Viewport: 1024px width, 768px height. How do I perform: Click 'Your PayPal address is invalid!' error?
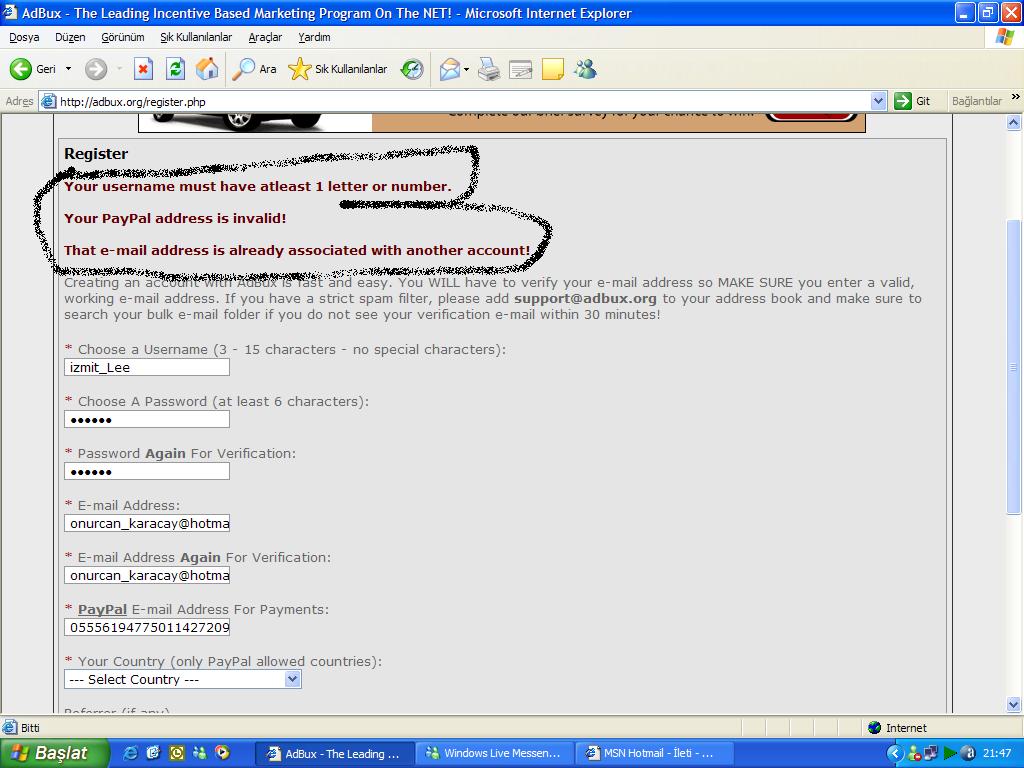pyautogui.click(x=175, y=218)
